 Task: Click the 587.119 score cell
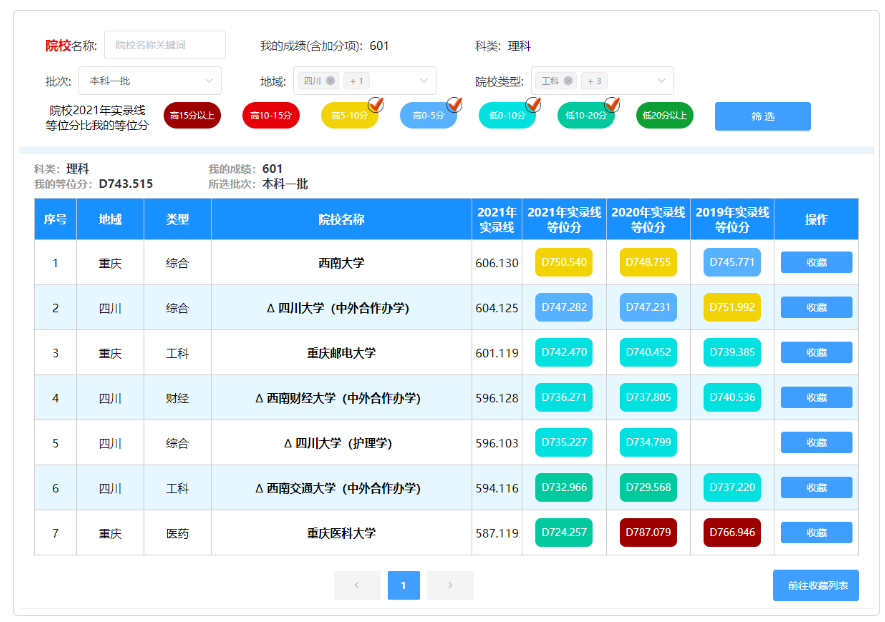(x=497, y=533)
